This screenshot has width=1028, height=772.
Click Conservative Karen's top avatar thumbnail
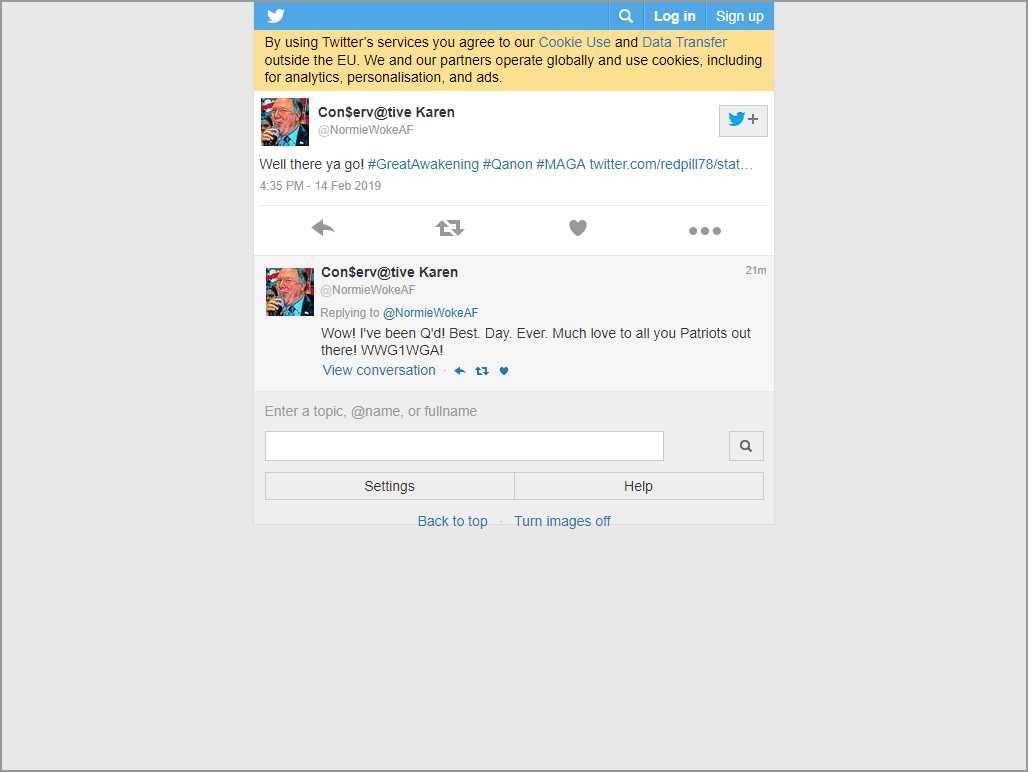[285, 122]
